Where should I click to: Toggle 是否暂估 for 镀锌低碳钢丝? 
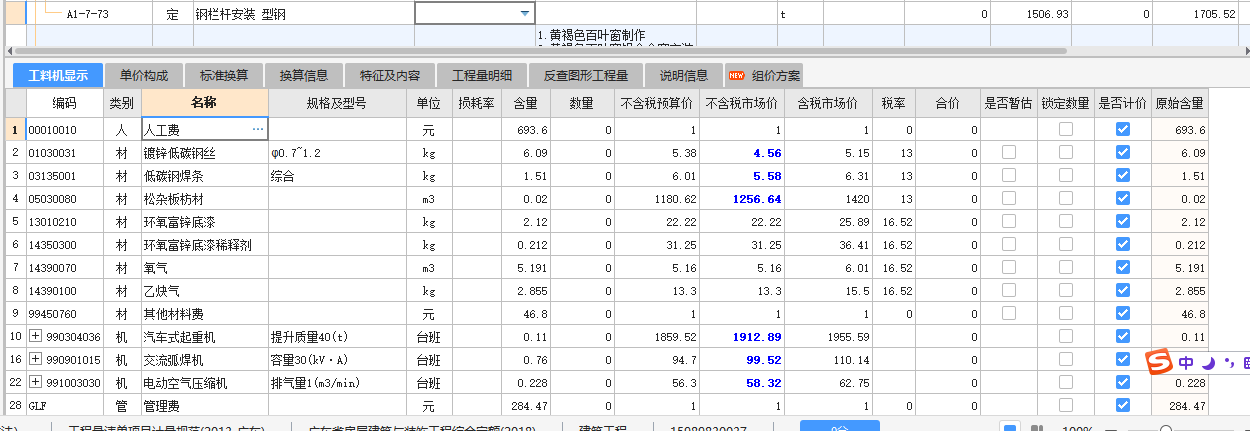pyautogui.click(x=1008, y=153)
